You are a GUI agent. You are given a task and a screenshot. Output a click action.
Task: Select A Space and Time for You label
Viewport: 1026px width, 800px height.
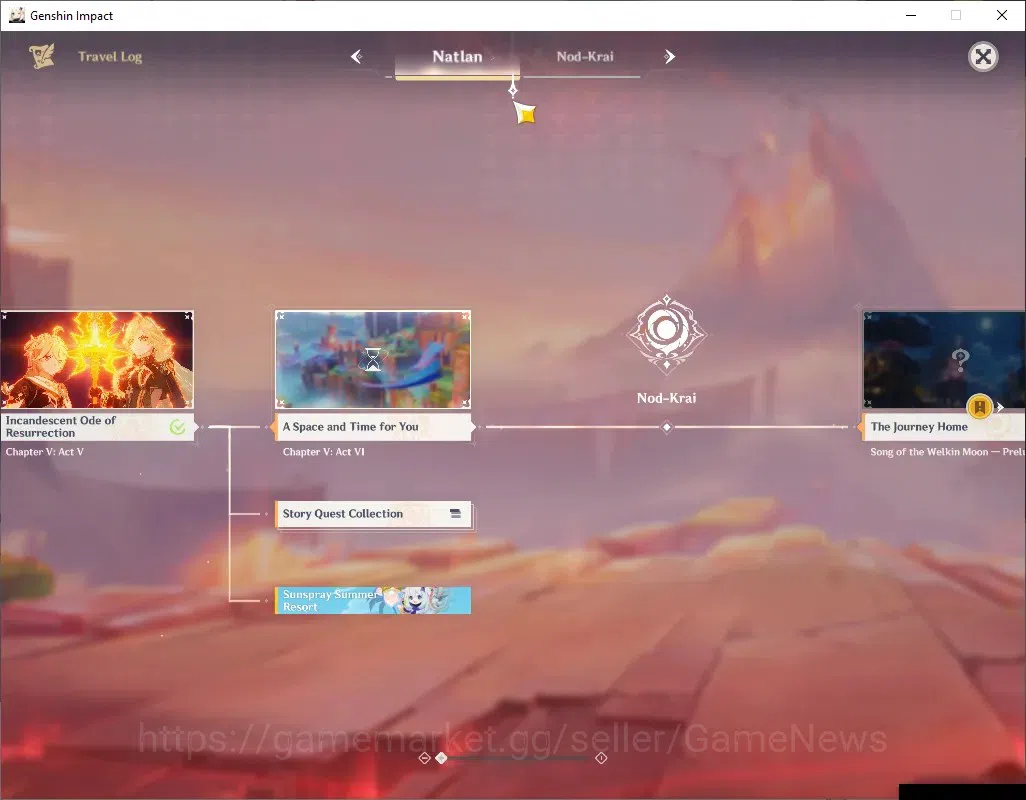tap(372, 427)
